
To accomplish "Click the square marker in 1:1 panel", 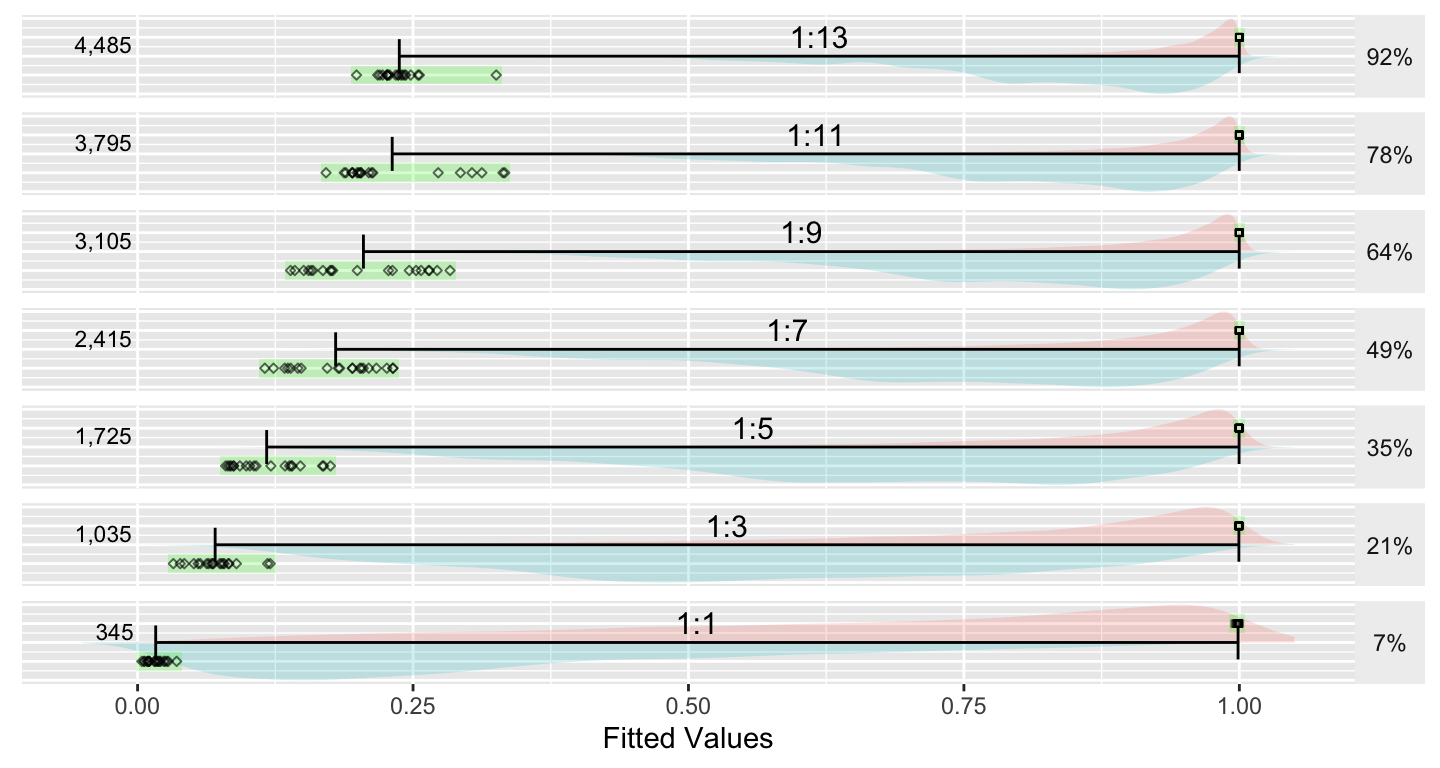I will pos(1237,624).
